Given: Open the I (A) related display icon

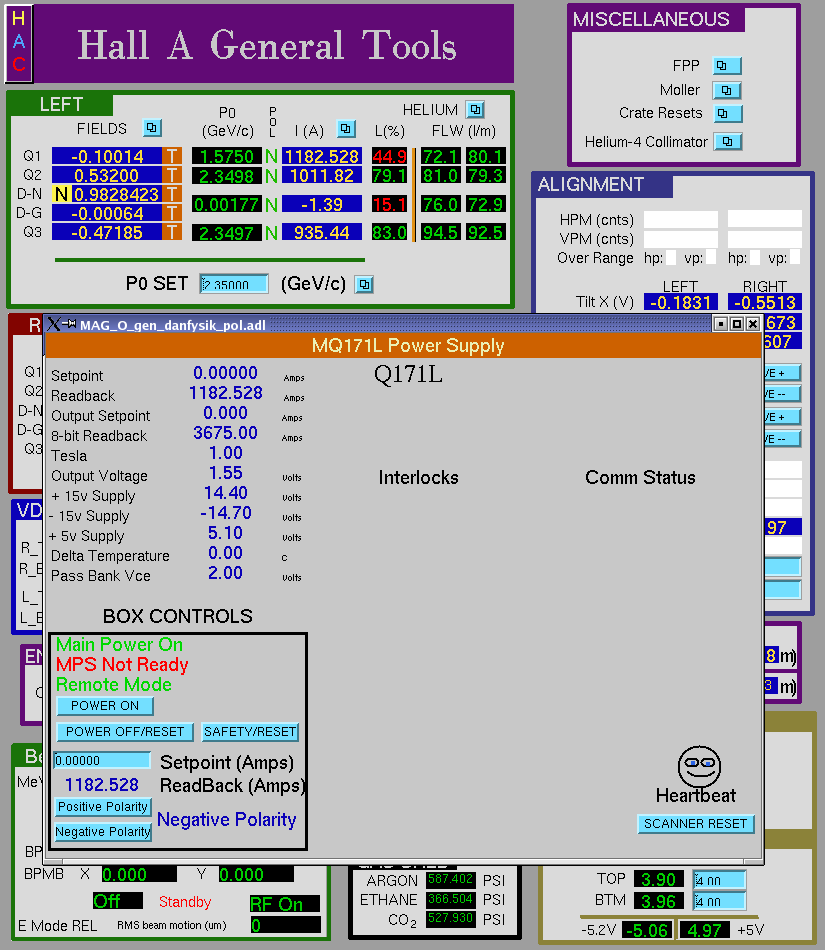Looking at the screenshot, I should [346, 128].
